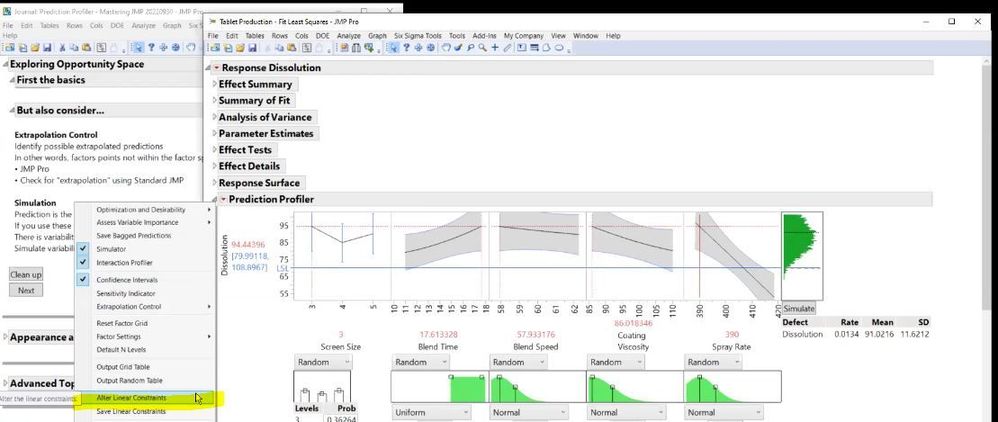Image resolution: width=998 pixels, height=422 pixels.
Task: Click the Blend Time value 17.613328
Action: tap(439, 334)
